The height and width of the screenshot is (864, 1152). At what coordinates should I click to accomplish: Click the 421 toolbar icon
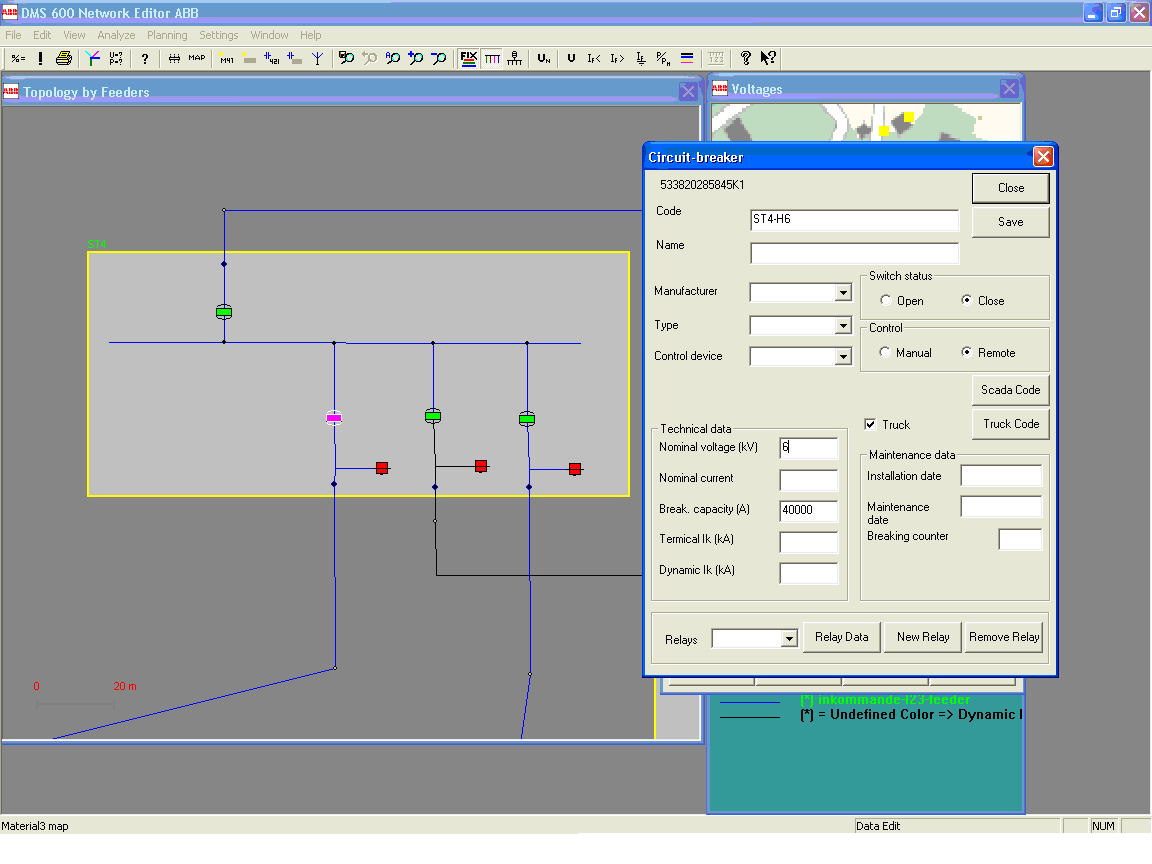[272, 58]
